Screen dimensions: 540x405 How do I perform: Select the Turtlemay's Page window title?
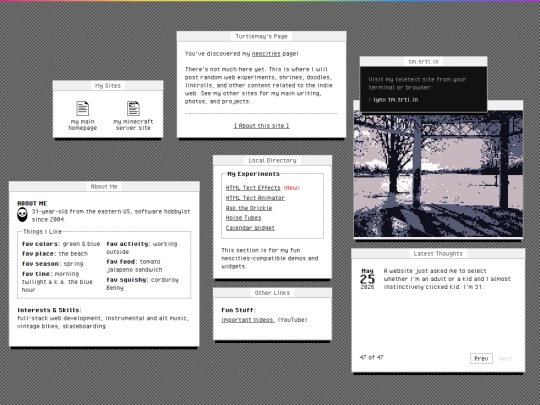click(261, 36)
